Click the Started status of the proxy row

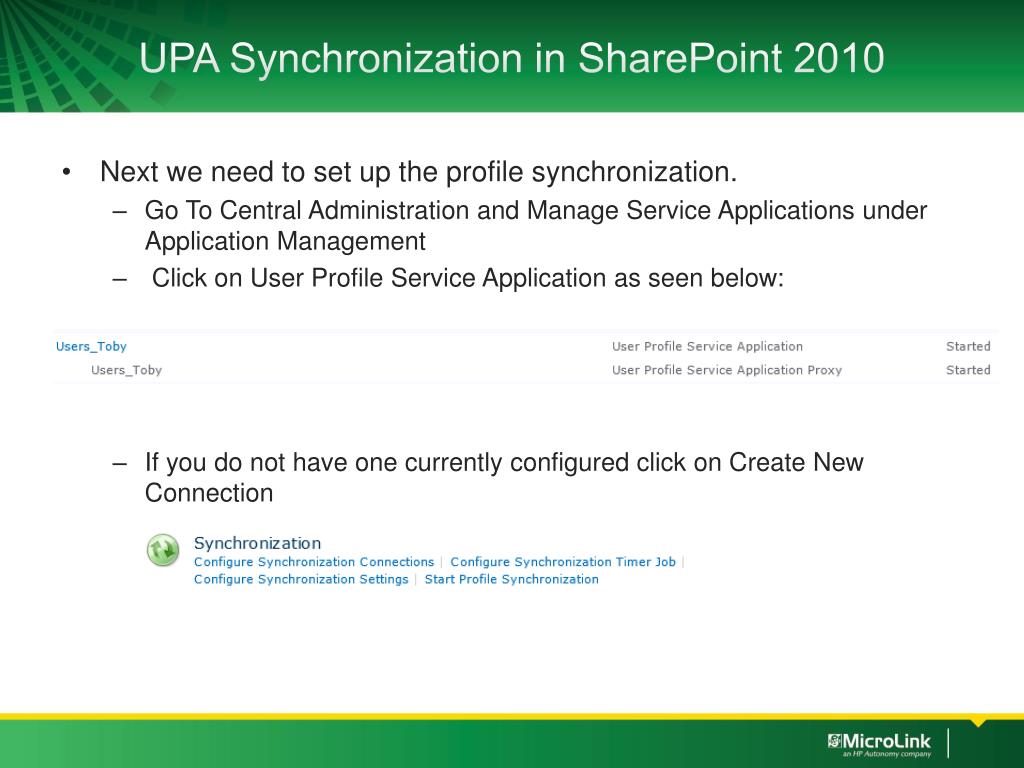pos(968,370)
